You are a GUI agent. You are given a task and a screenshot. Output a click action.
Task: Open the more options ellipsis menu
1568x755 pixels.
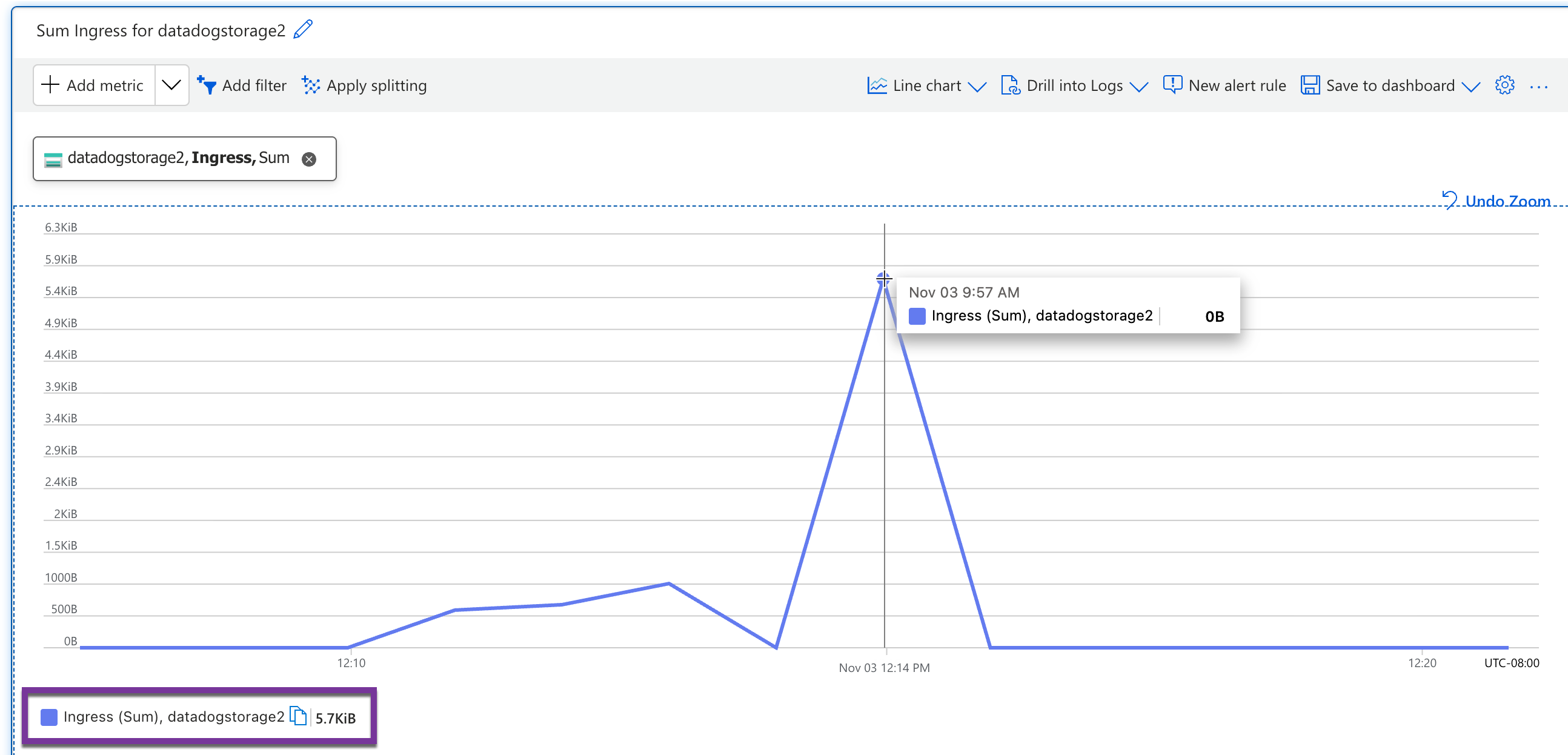[x=1538, y=87]
